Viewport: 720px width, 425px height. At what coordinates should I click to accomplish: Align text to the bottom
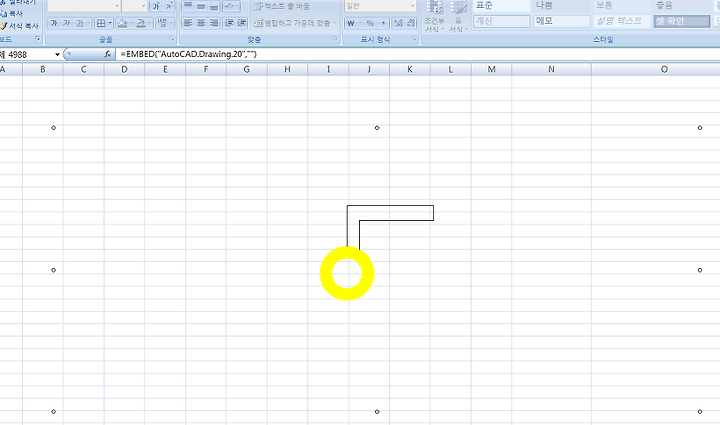[214, 6]
